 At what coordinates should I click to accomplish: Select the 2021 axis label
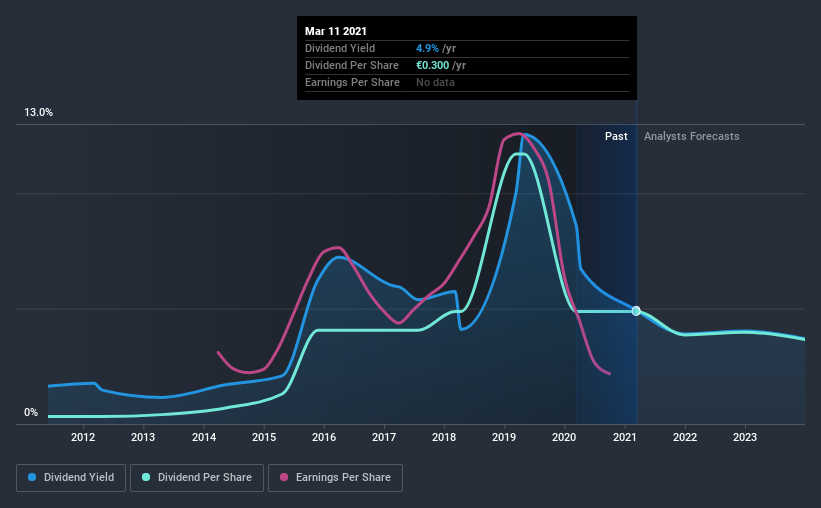(625, 437)
